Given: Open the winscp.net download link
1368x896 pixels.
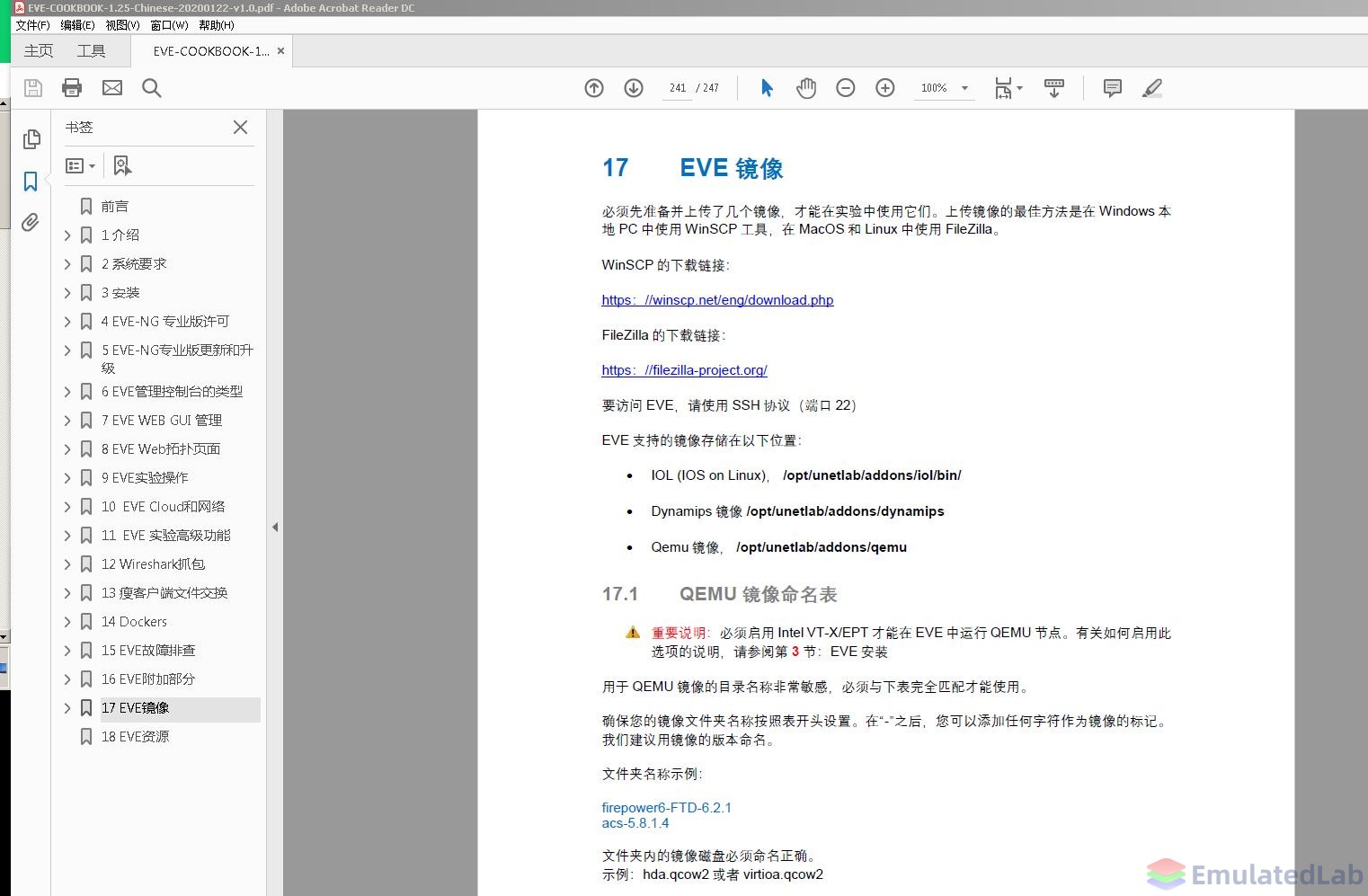Looking at the screenshot, I should [x=717, y=300].
